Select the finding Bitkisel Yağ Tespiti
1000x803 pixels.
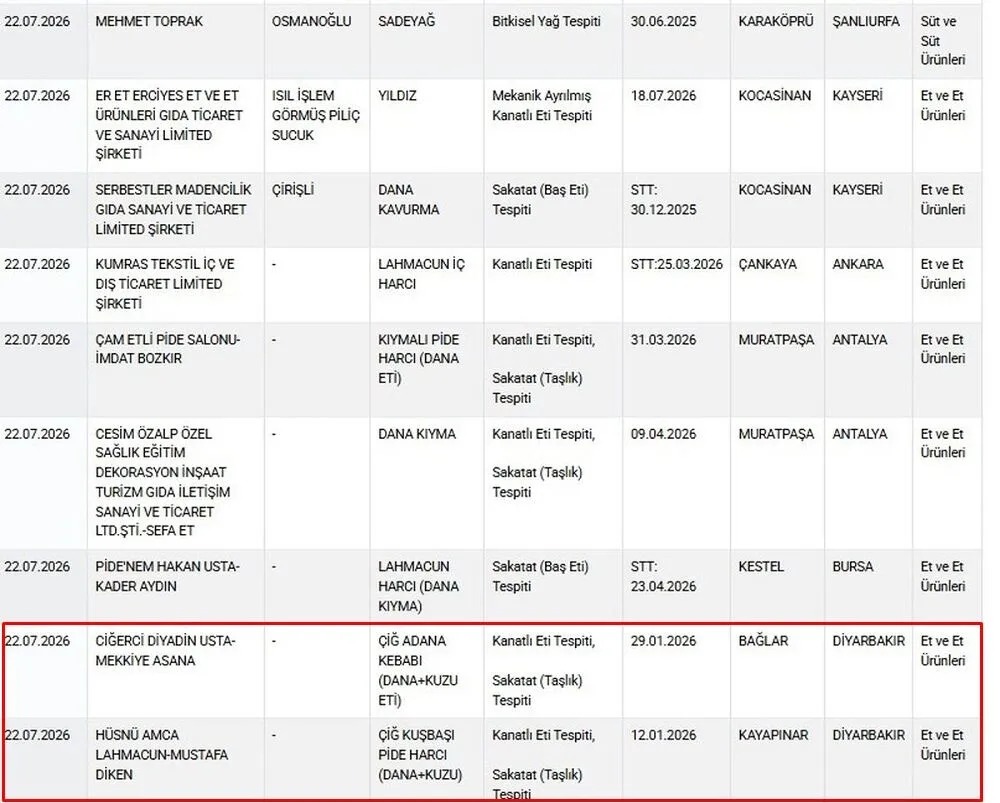(x=546, y=22)
